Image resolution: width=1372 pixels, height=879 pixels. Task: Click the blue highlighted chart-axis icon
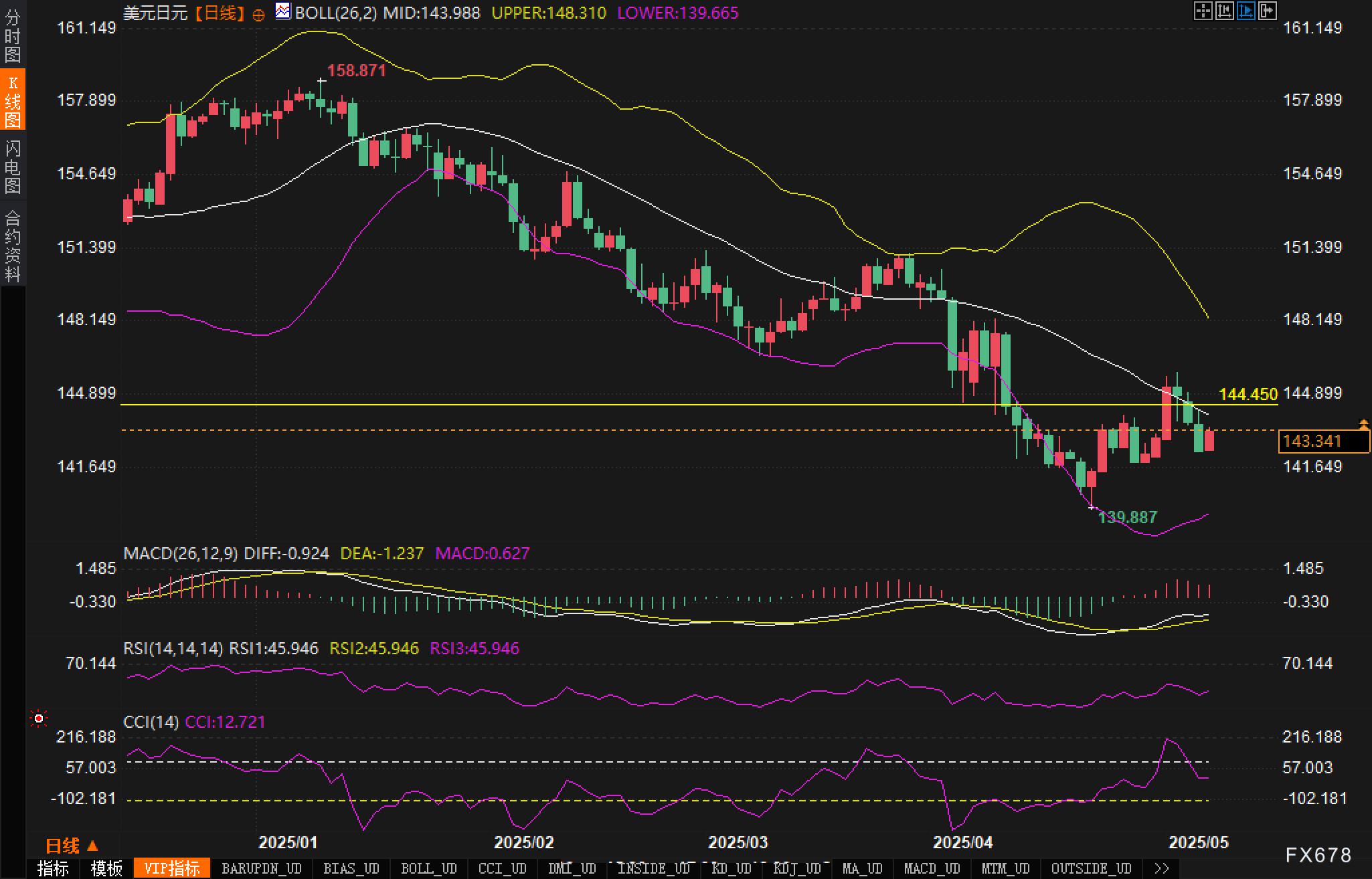click(x=1246, y=11)
